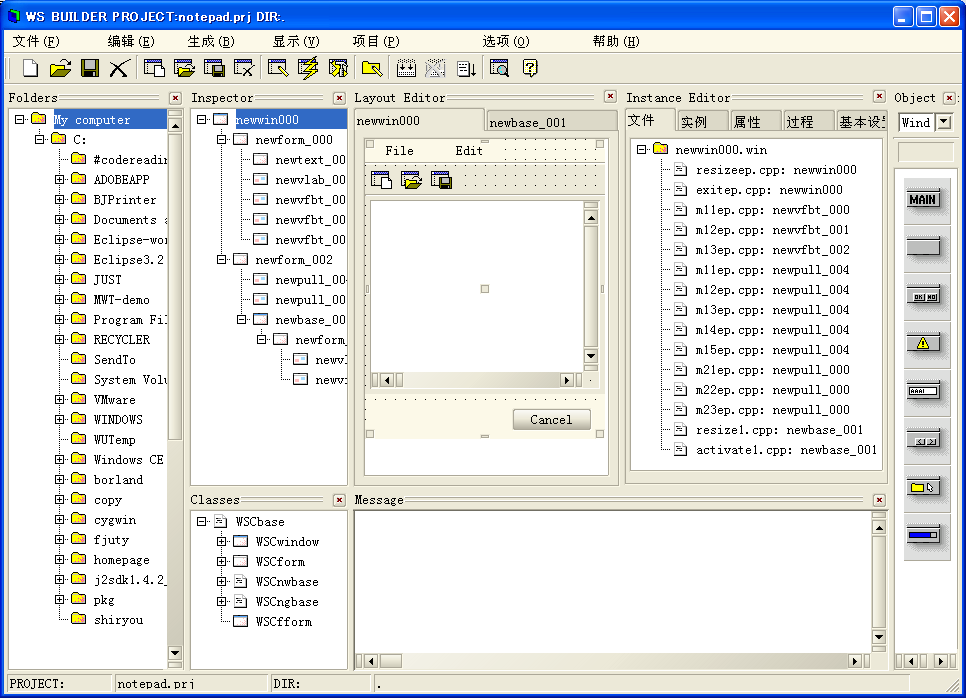The height and width of the screenshot is (698, 966).
Task: Click Folders panel scroll down arrow
Action: coord(175,652)
